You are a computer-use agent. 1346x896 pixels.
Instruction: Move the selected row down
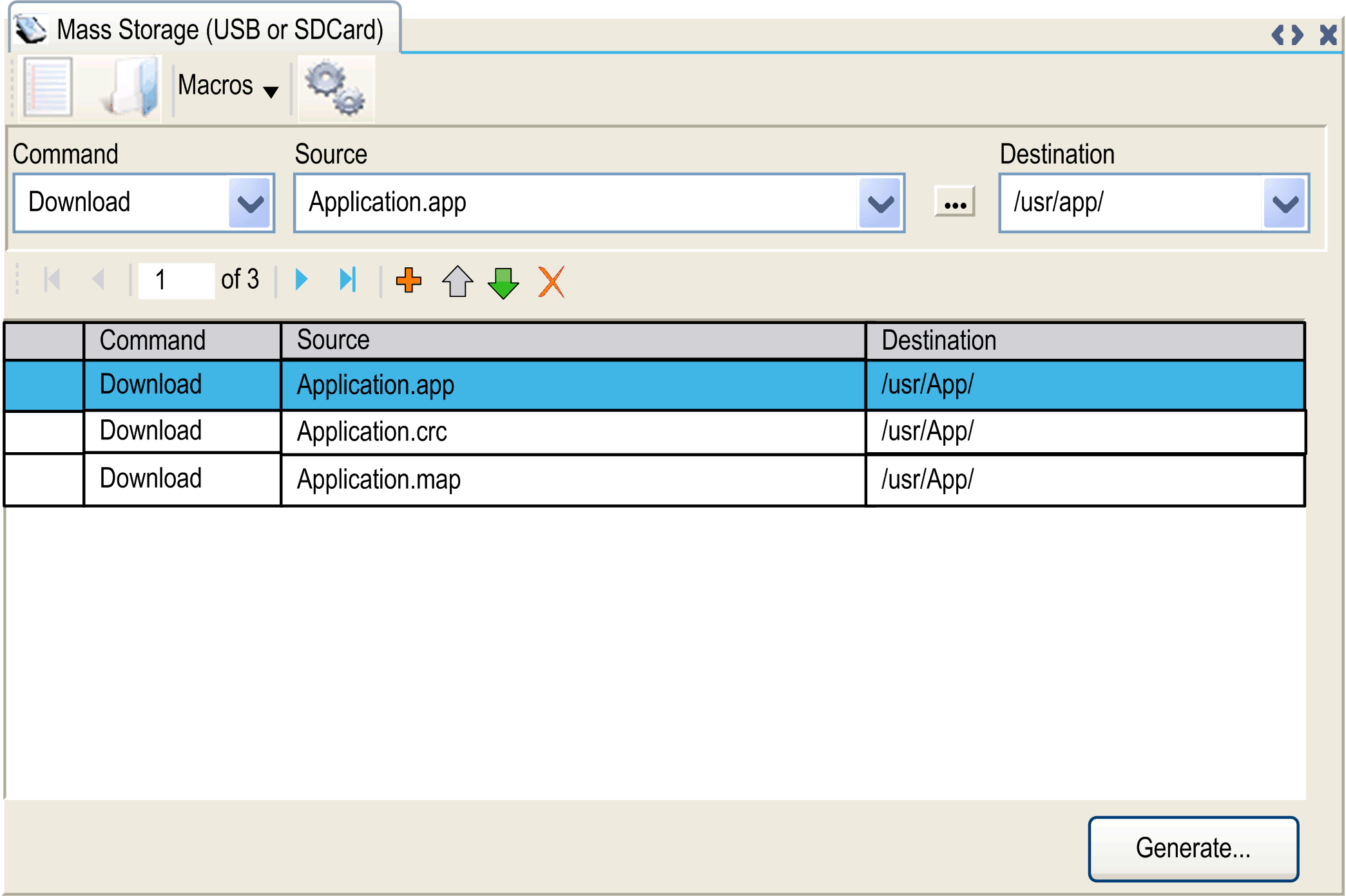(x=504, y=280)
